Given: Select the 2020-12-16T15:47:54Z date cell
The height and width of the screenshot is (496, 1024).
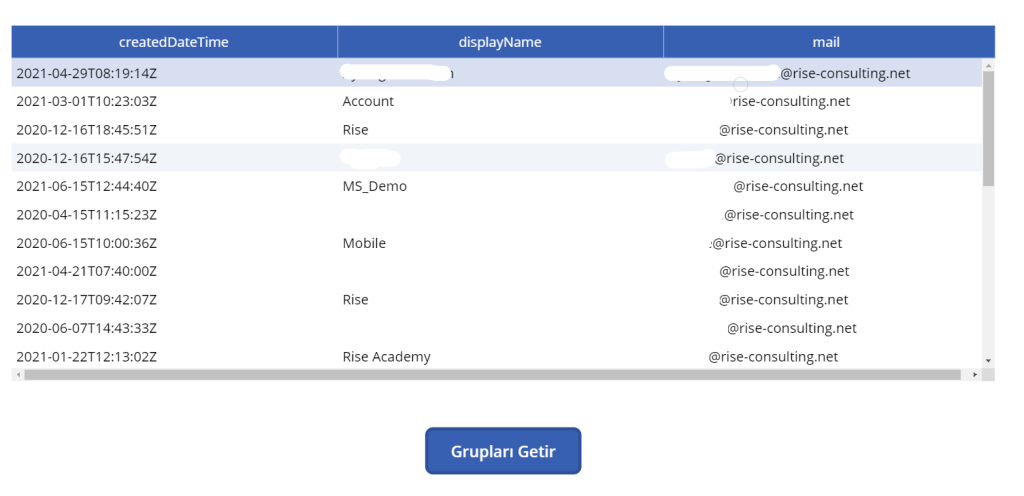Looking at the screenshot, I should (87, 158).
